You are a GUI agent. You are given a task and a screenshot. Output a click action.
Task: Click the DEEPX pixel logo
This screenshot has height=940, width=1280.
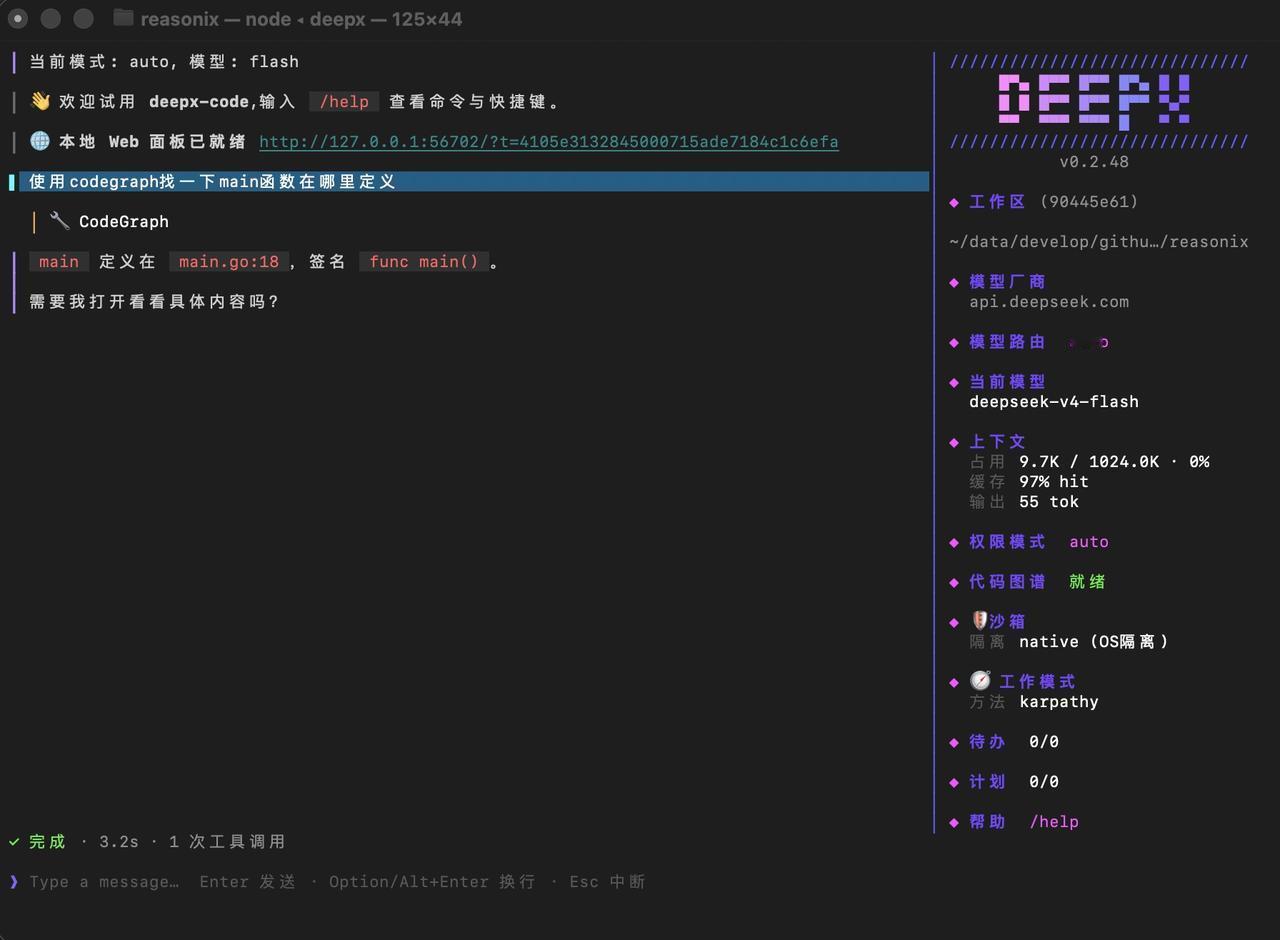[x=1094, y=101]
